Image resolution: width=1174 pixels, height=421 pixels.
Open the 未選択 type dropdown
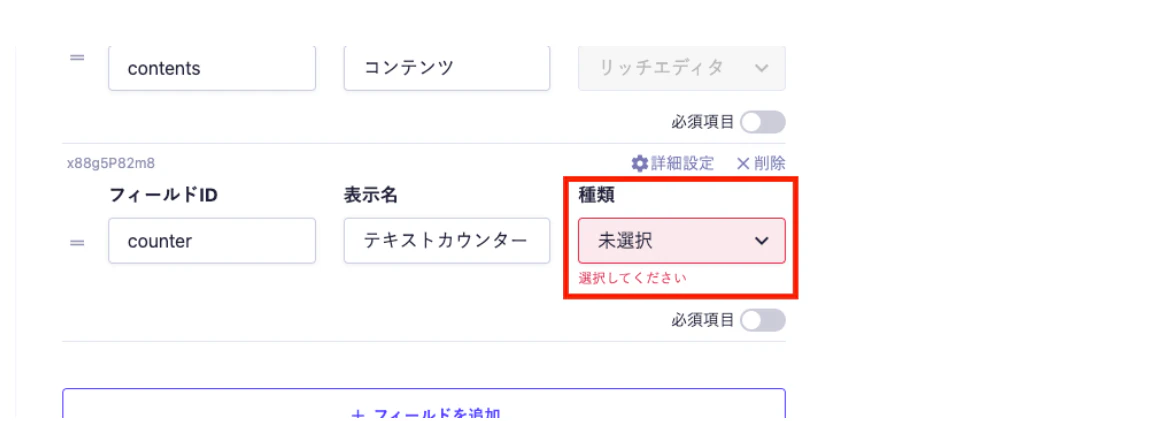pos(681,241)
